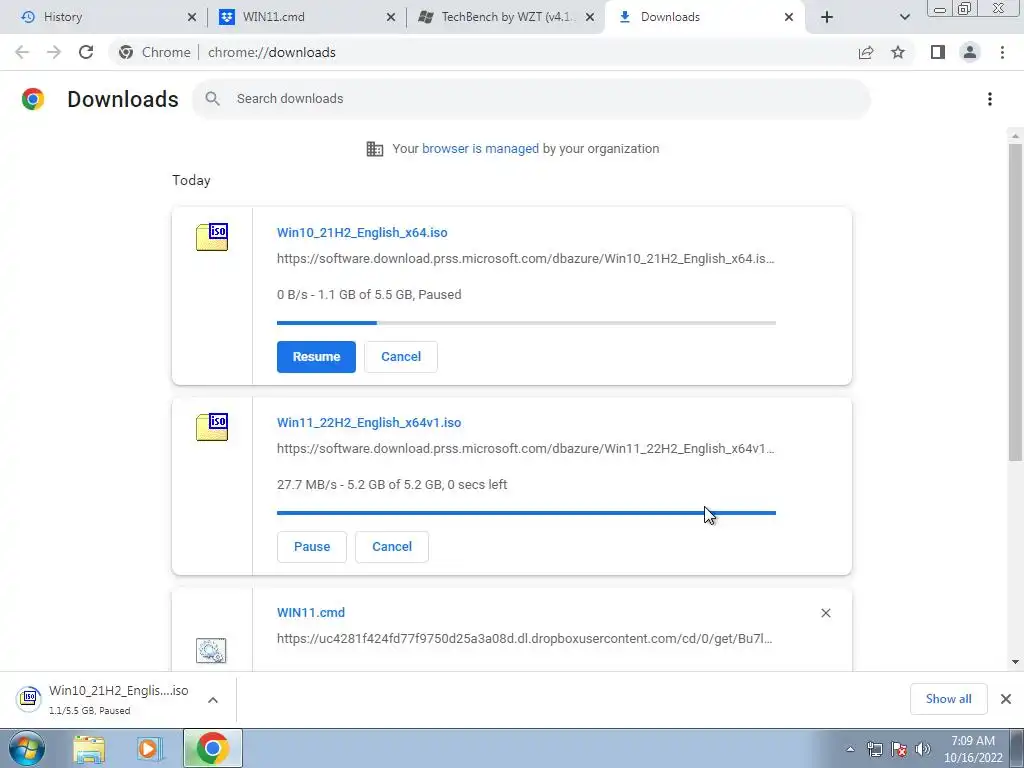The image size is (1024, 768).
Task: Open the Win11_22H2_English_x64v1.iso file link
Action: (x=369, y=423)
